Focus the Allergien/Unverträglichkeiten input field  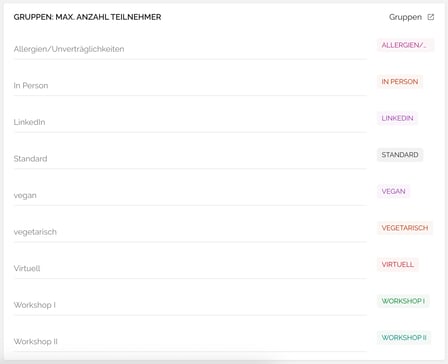pyautogui.click(x=190, y=49)
